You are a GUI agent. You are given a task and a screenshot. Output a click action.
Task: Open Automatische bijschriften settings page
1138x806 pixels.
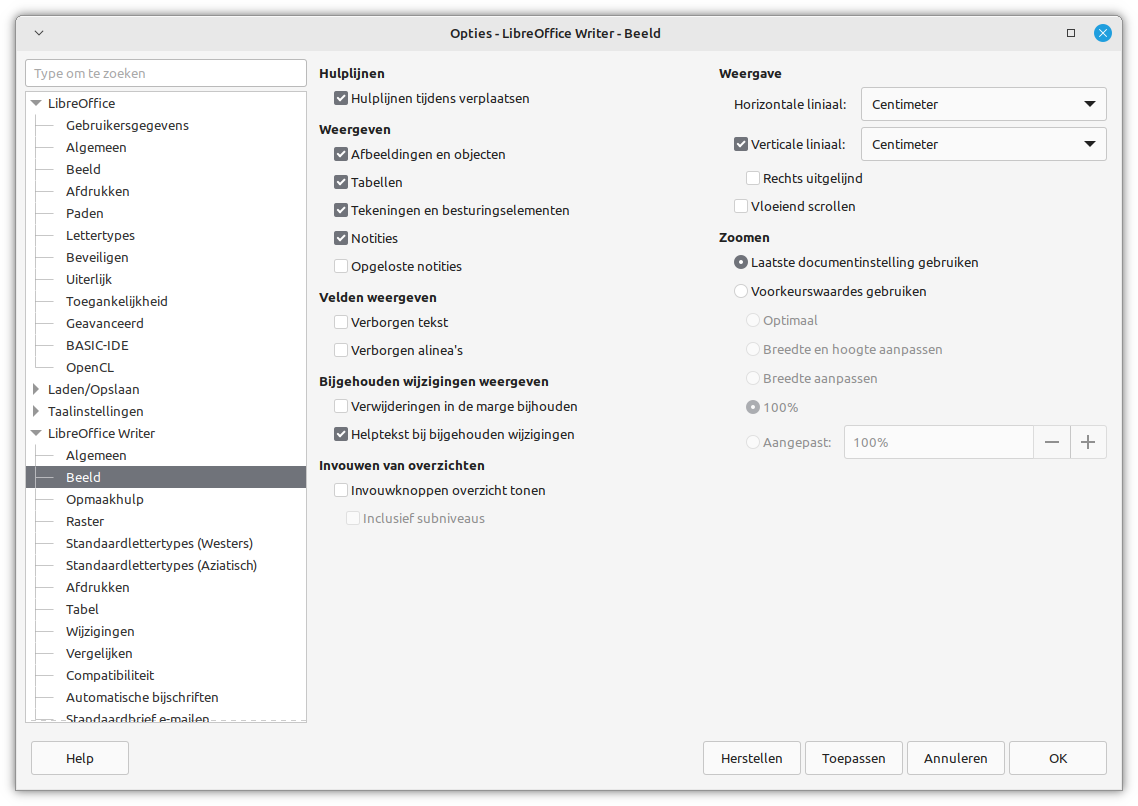pos(142,697)
